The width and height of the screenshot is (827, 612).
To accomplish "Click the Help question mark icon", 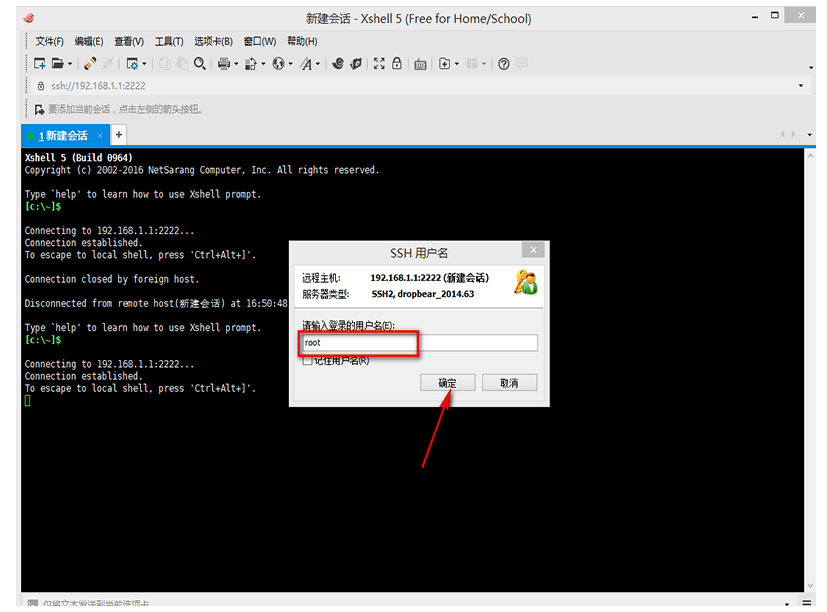I will tap(504, 64).
